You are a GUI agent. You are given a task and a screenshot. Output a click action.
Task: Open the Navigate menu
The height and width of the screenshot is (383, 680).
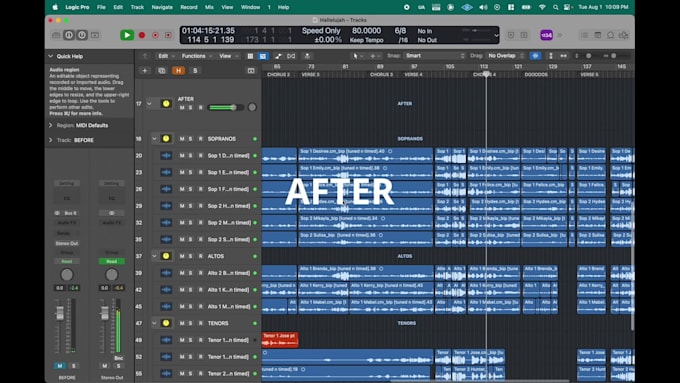click(162, 7)
